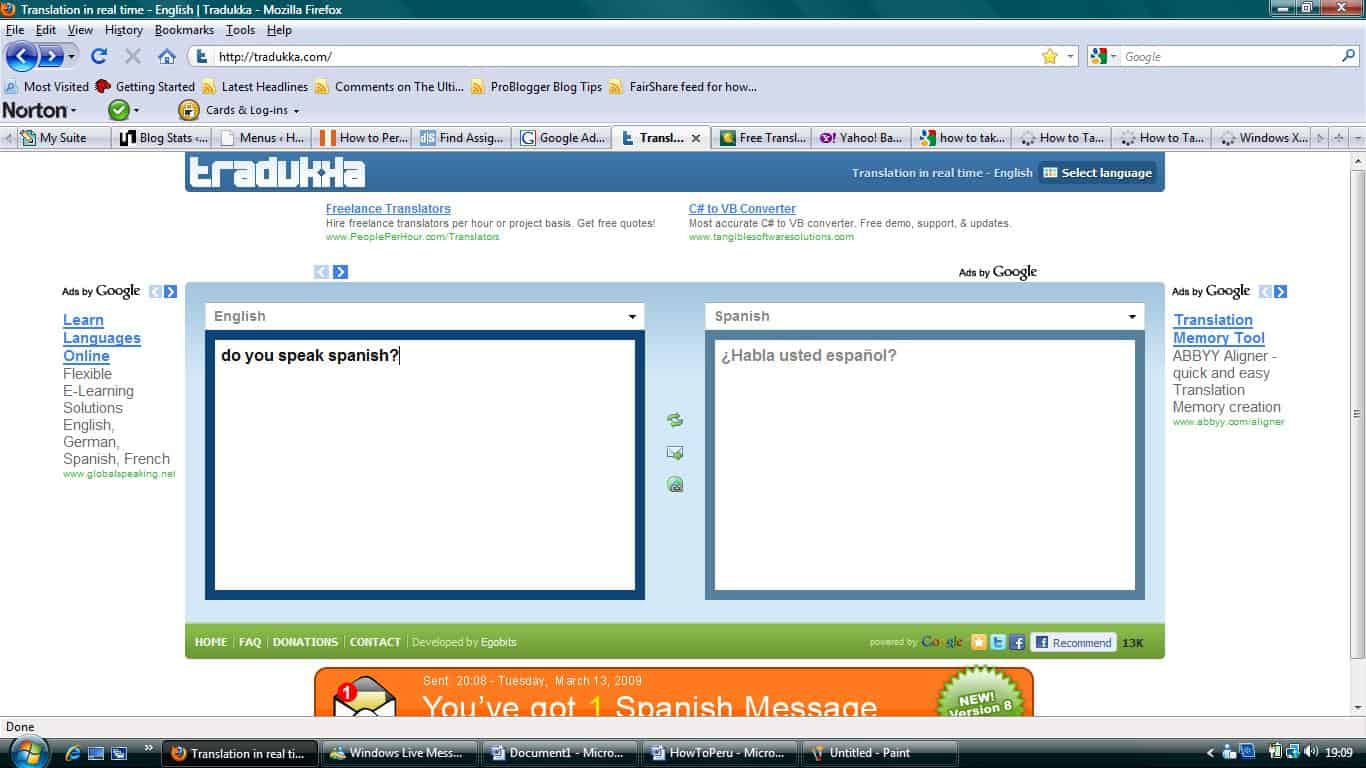Open the Tools menu
This screenshot has width=1366, height=768.
click(x=240, y=30)
